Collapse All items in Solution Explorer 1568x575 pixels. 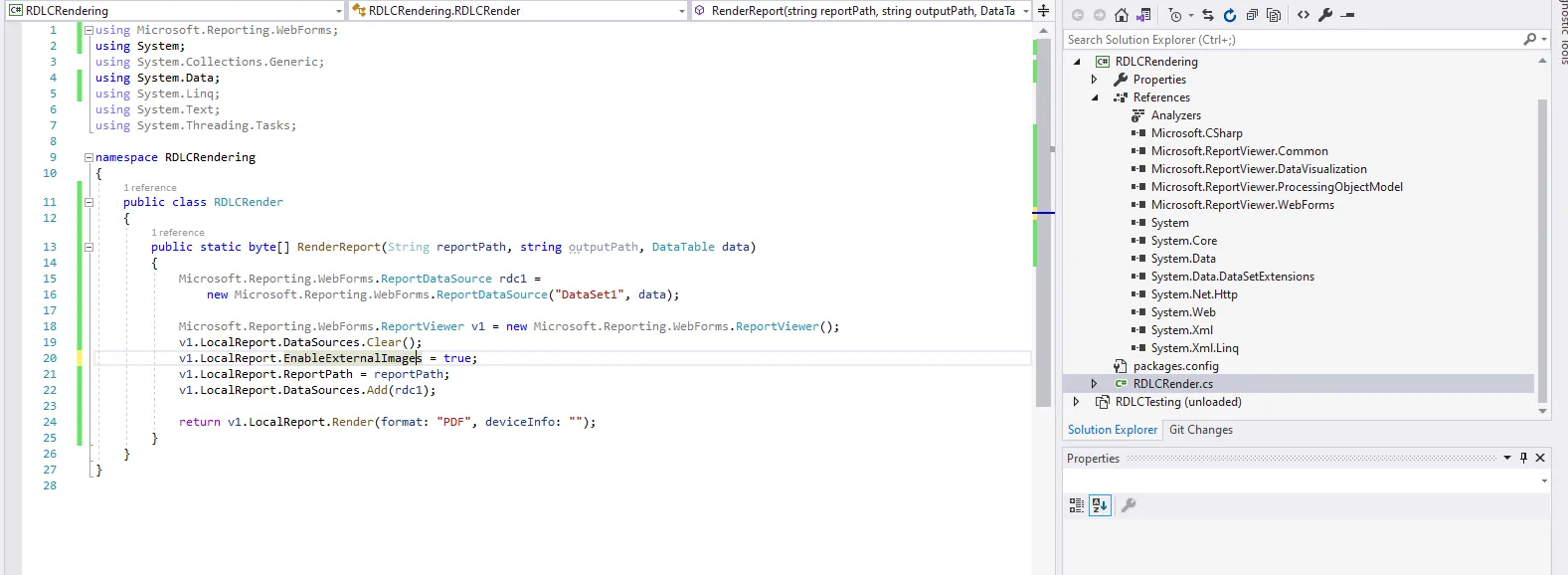coord(1252,15)
